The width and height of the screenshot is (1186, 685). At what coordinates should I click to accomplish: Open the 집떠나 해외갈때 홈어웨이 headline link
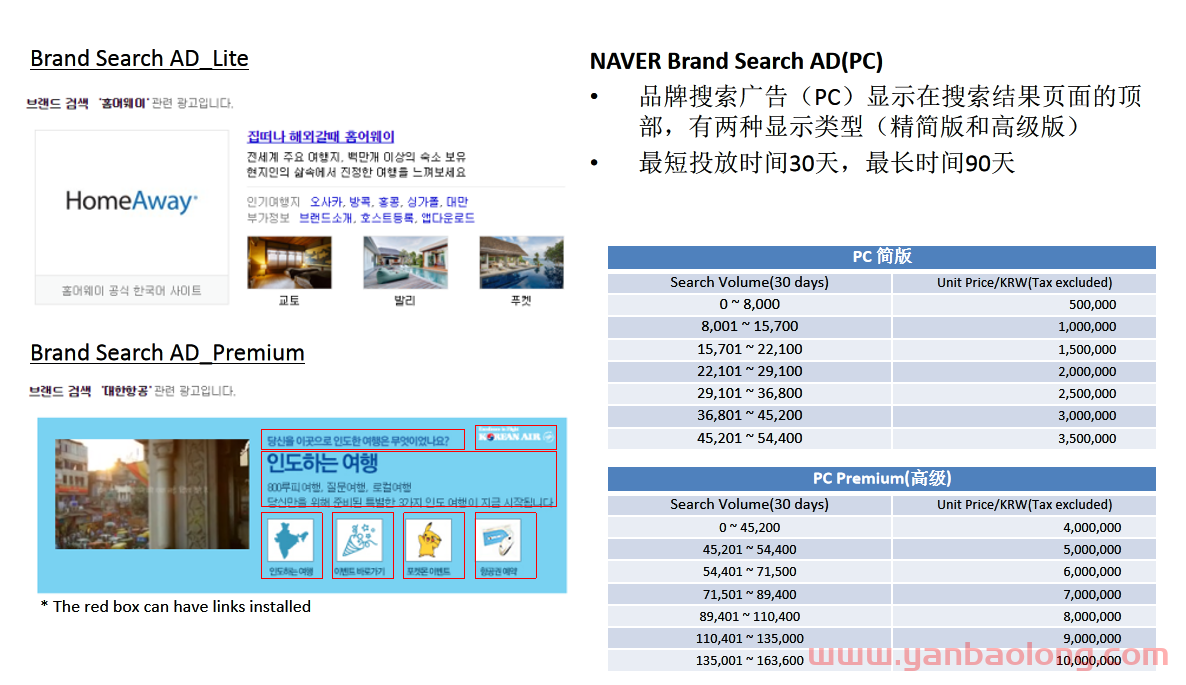coord(321,136)
